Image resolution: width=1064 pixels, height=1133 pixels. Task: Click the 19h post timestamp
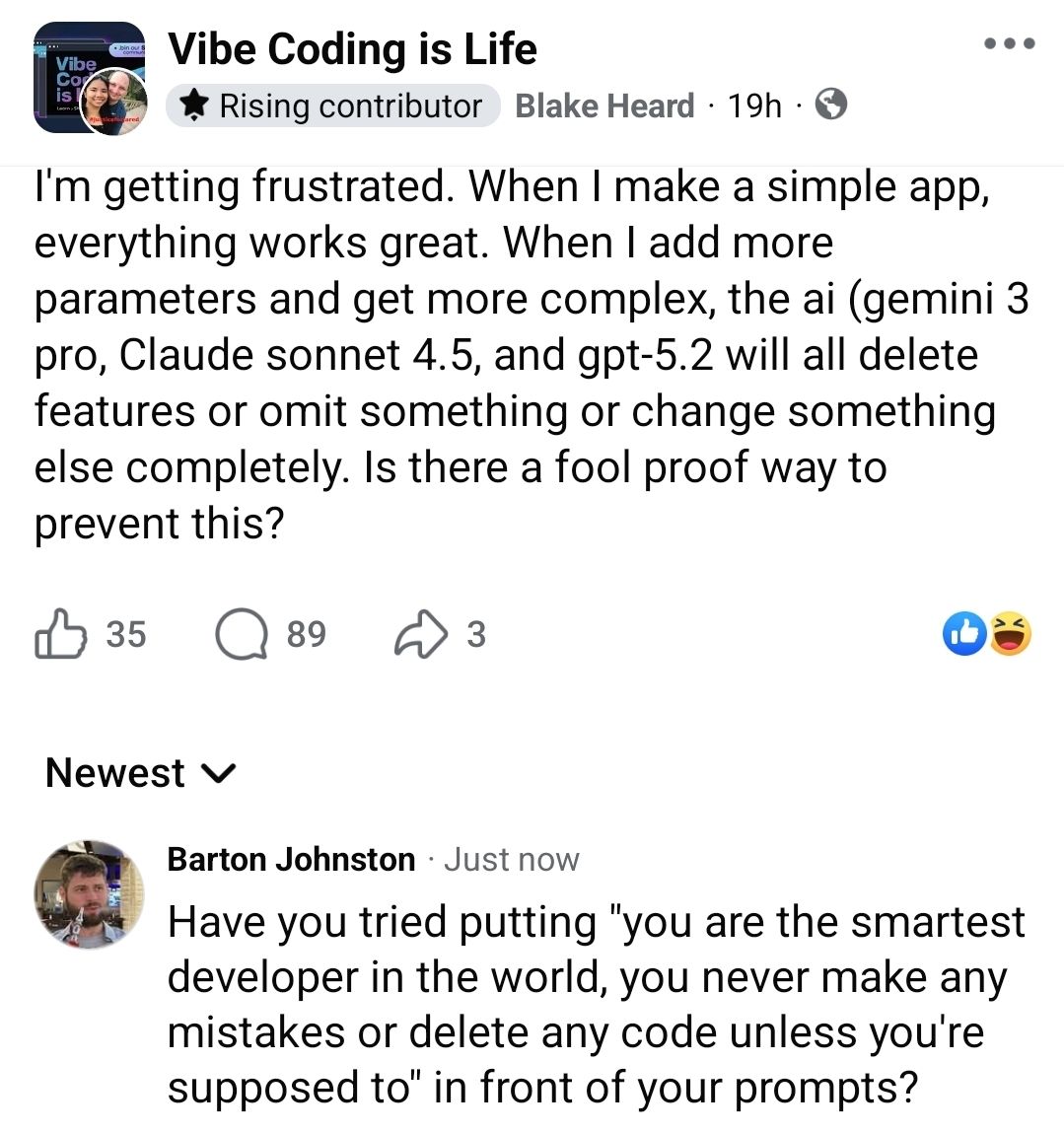(754, 106)
